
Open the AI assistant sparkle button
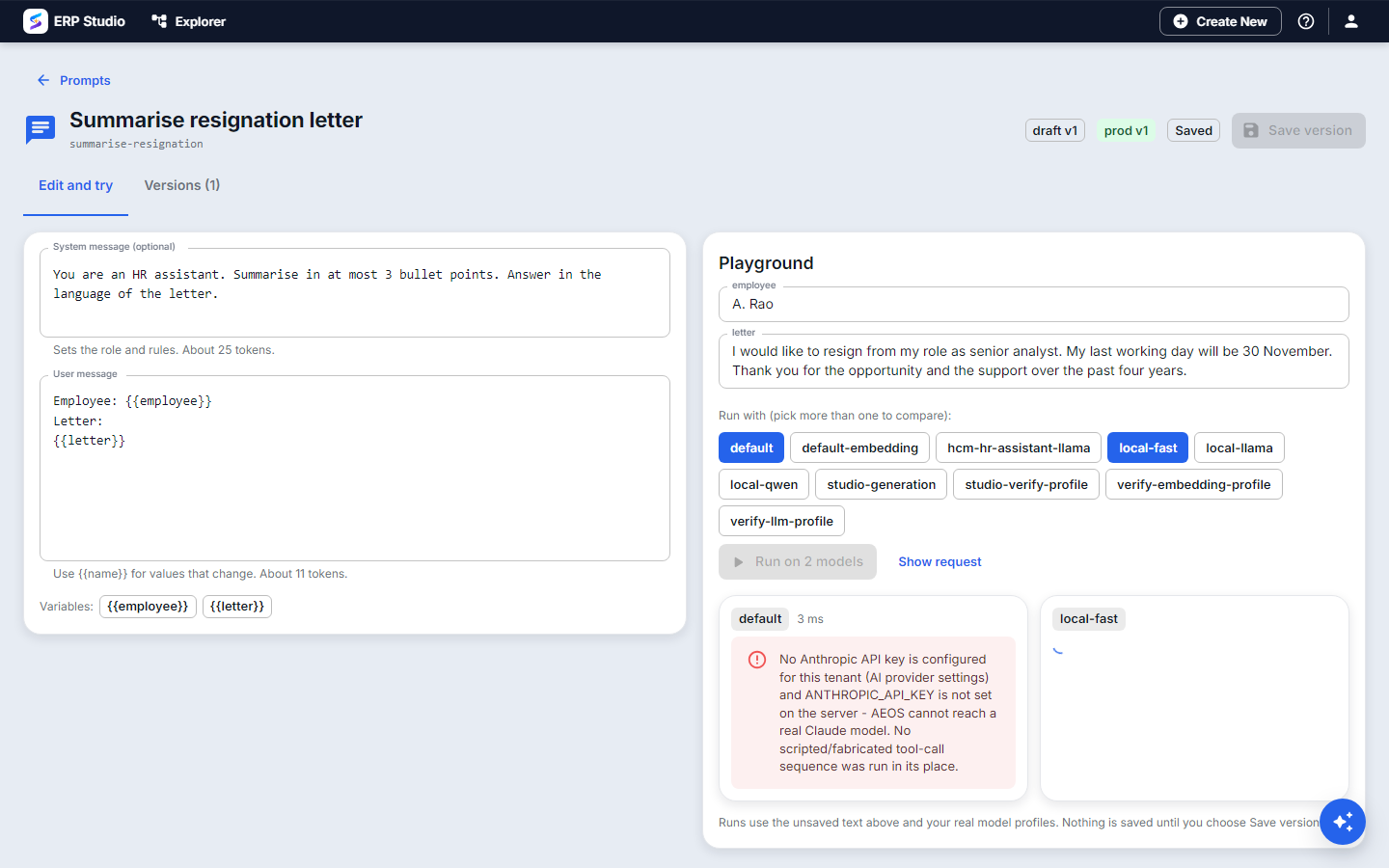tap(1343, 822)
